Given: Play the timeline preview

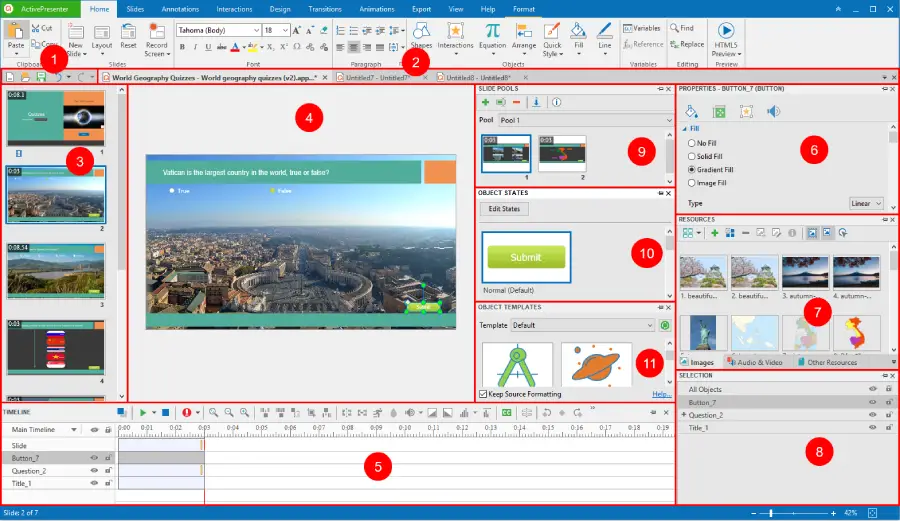Looking at the screenshot, I should 143,413.
